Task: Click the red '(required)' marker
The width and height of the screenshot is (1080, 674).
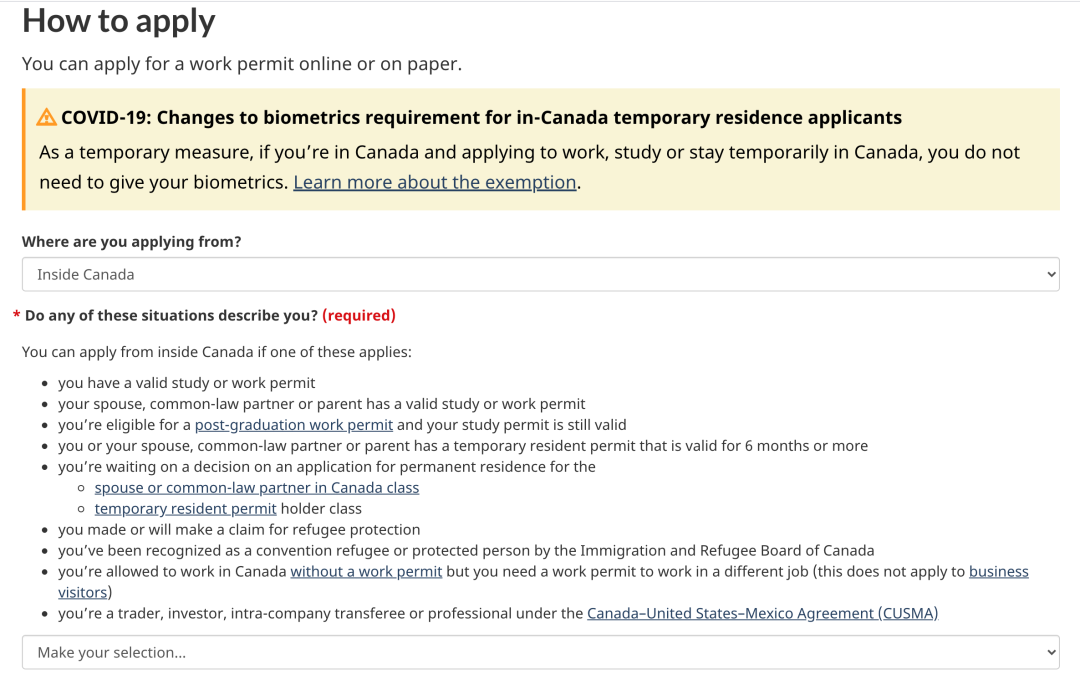Action: click(359, 316)
